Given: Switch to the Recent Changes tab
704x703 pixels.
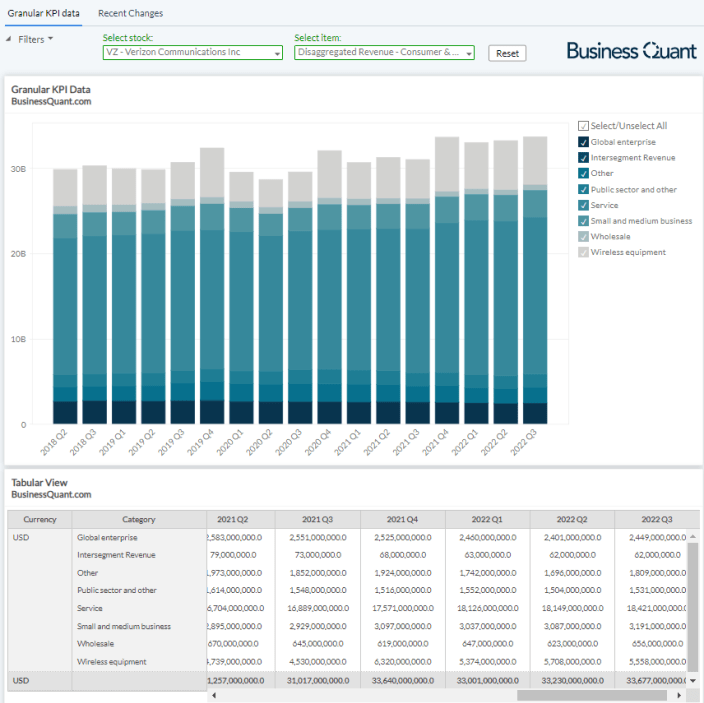Looking at the screenshot, I should (x=130, y=13).
